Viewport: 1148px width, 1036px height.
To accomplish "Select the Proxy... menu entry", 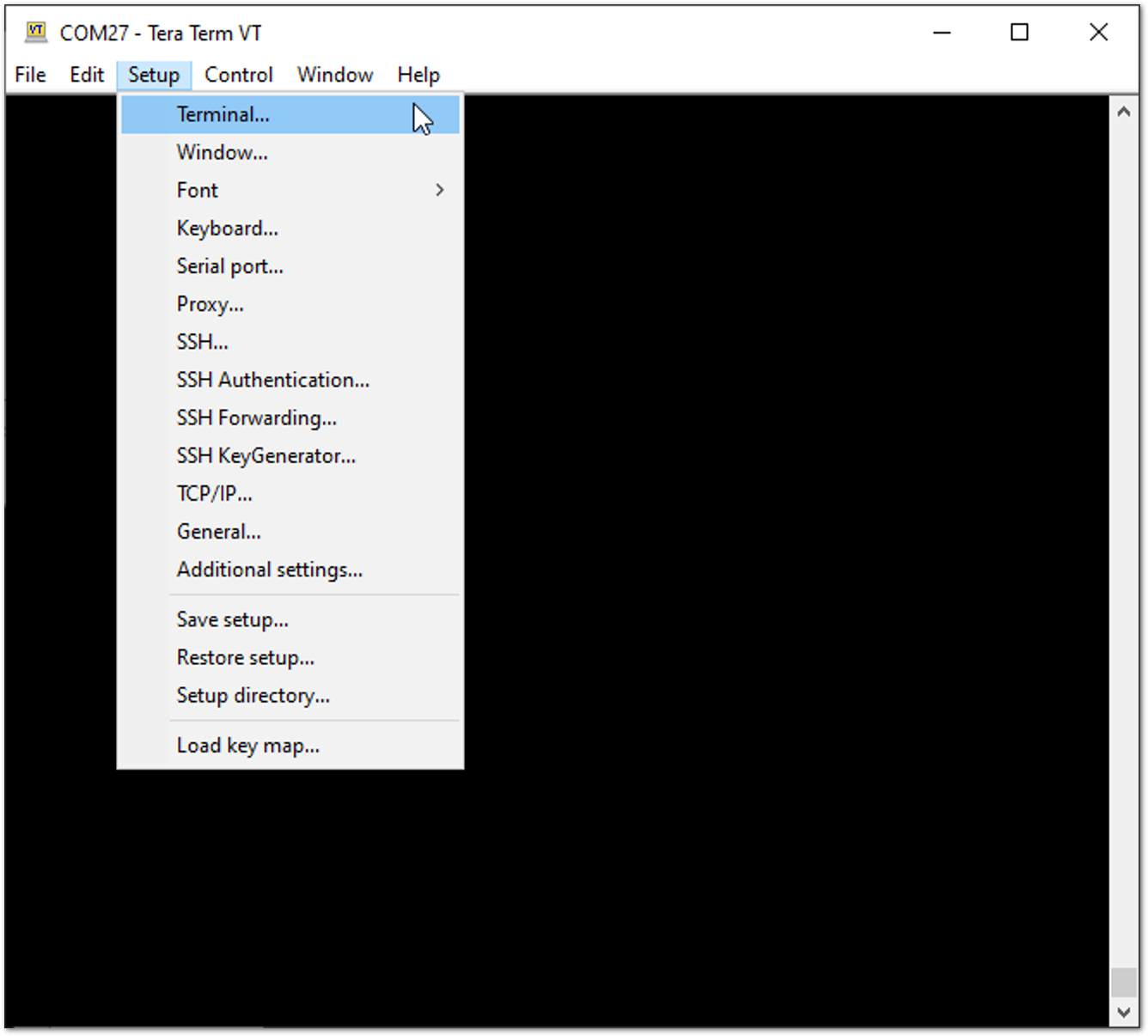I will pos(210,304).
